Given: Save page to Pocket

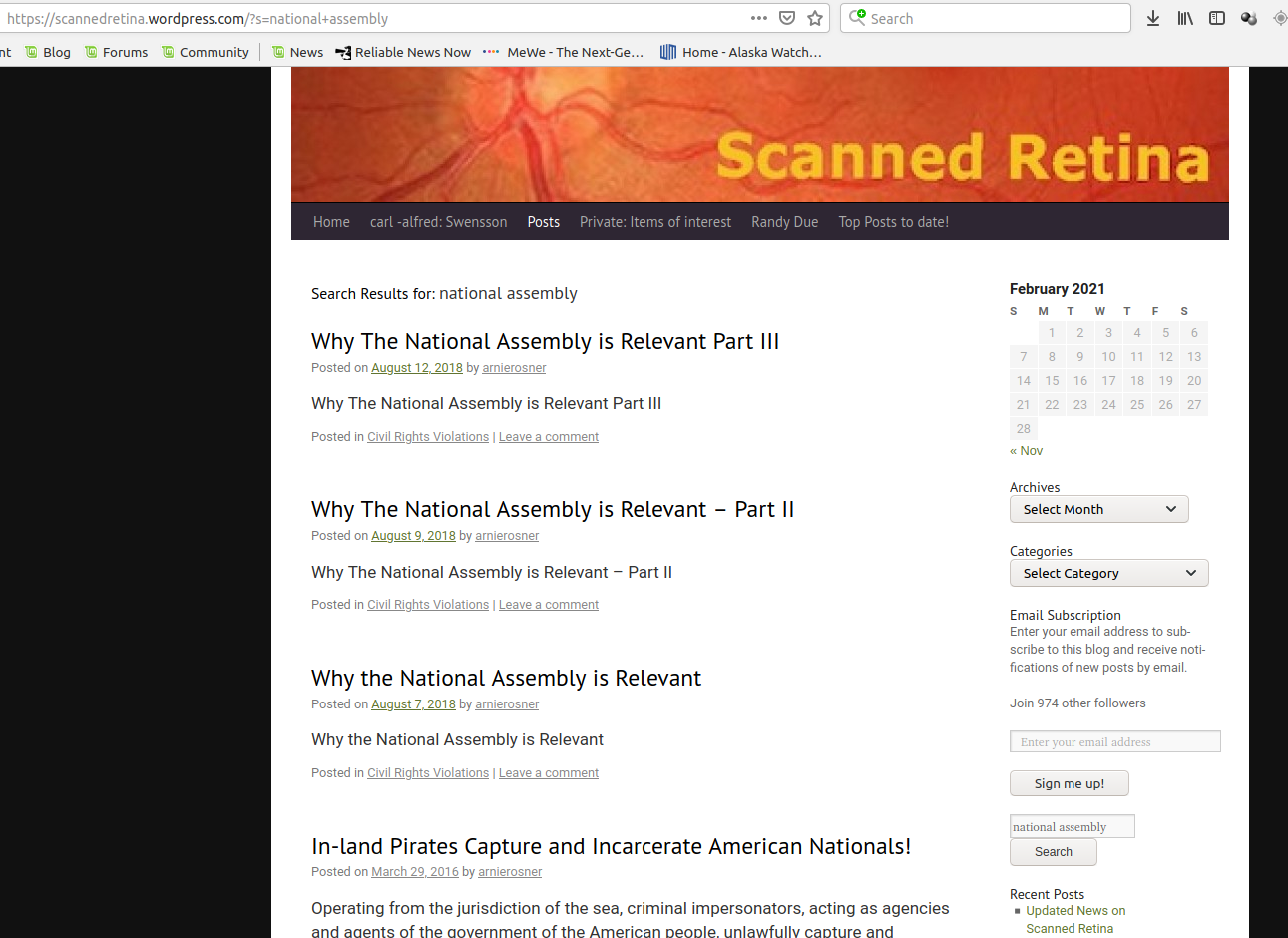Looking at the screenshot, I should [787, 18].
